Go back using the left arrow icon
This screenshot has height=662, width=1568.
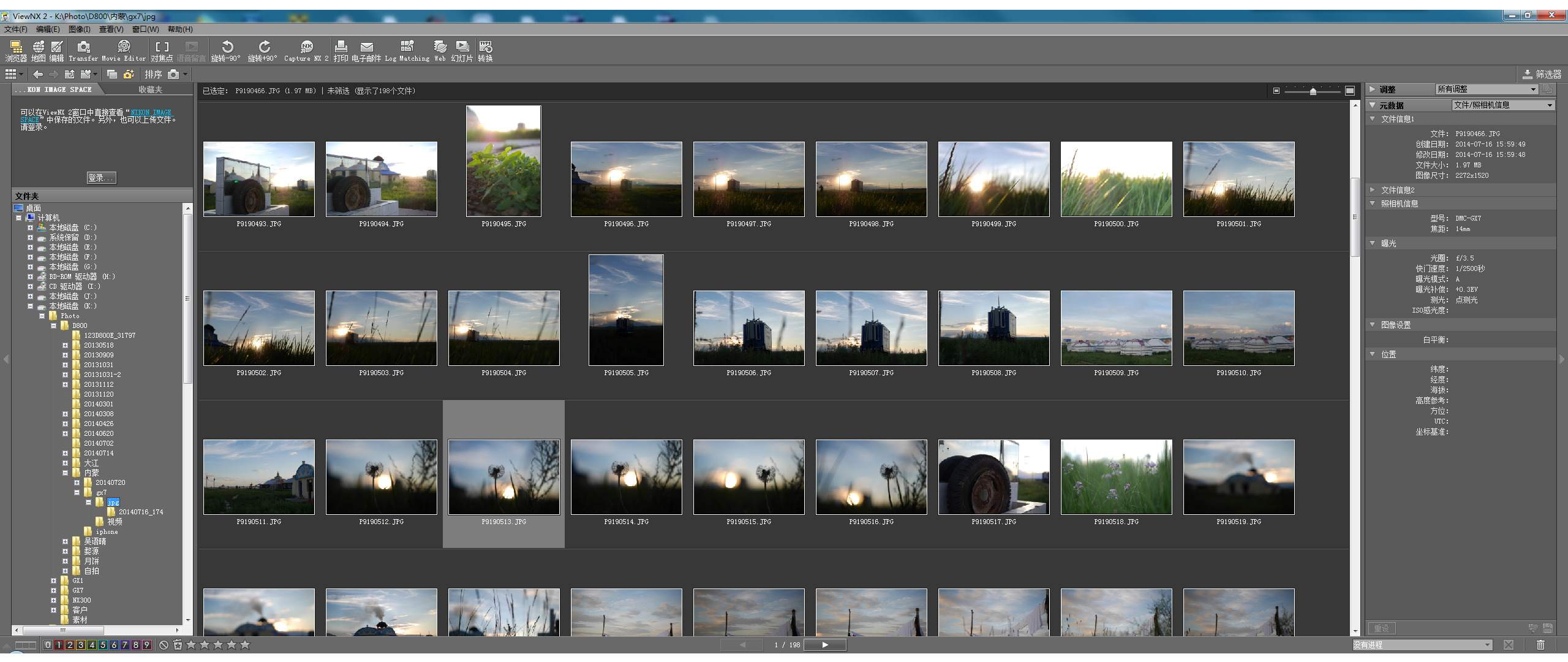point(38,74)
